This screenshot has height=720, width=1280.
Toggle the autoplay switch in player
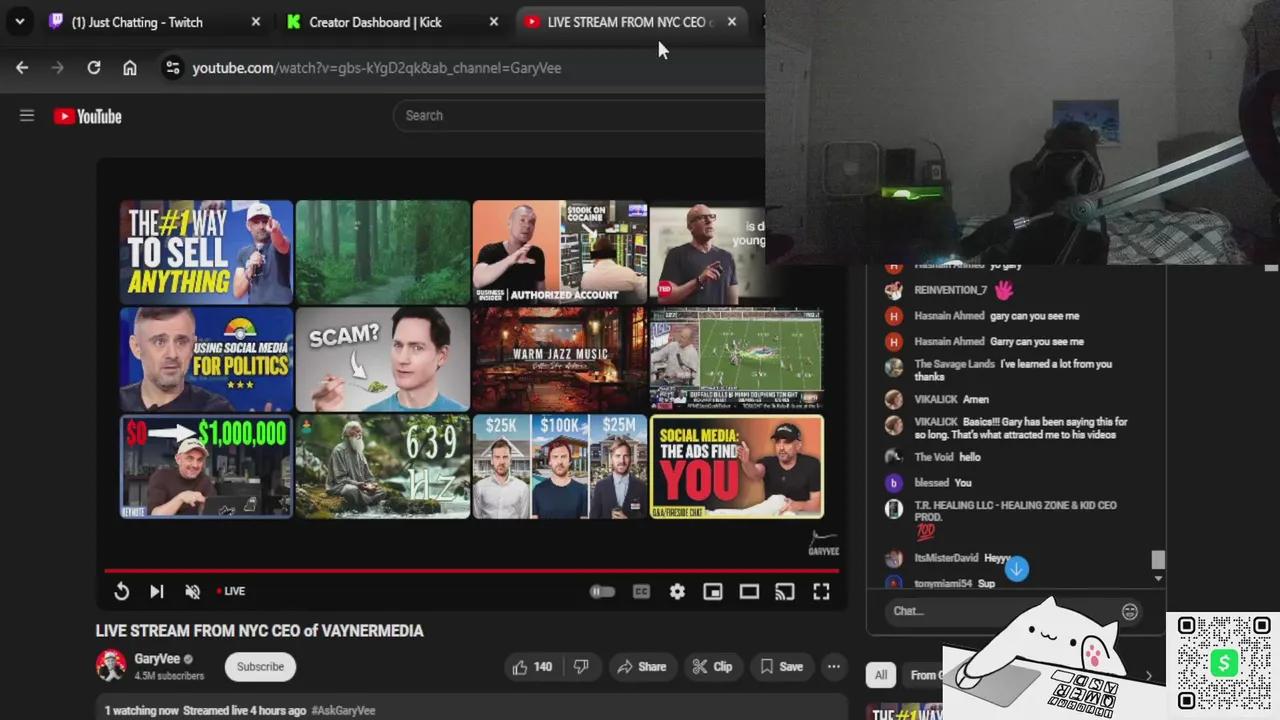click(602, 591)
